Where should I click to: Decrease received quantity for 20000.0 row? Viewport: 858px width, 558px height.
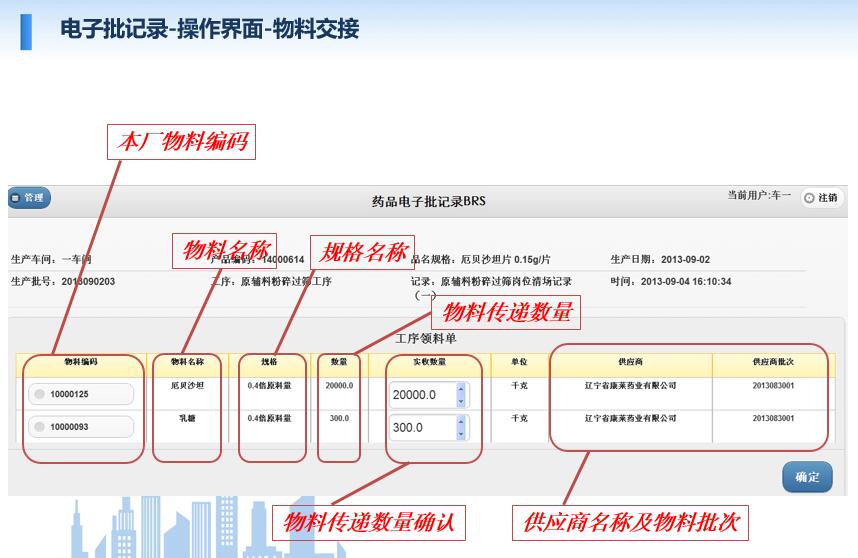pos(460,401)
